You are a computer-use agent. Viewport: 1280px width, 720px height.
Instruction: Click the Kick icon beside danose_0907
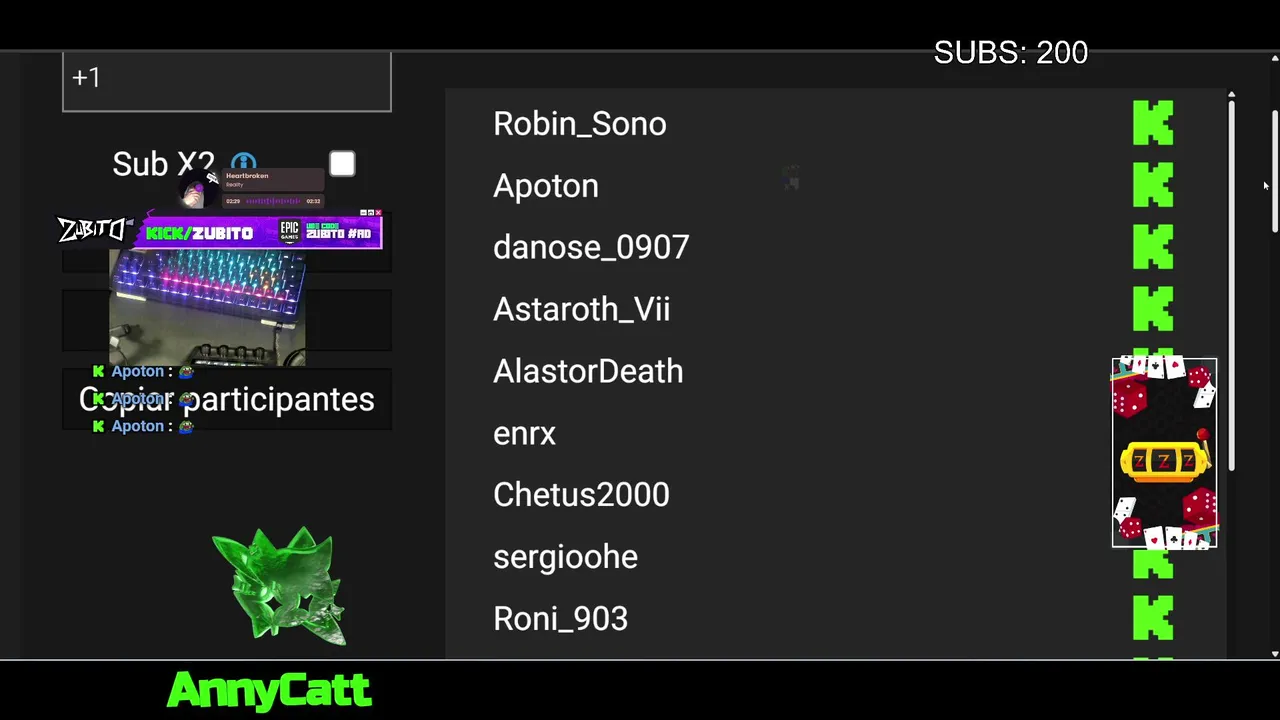pos(1153,247)
